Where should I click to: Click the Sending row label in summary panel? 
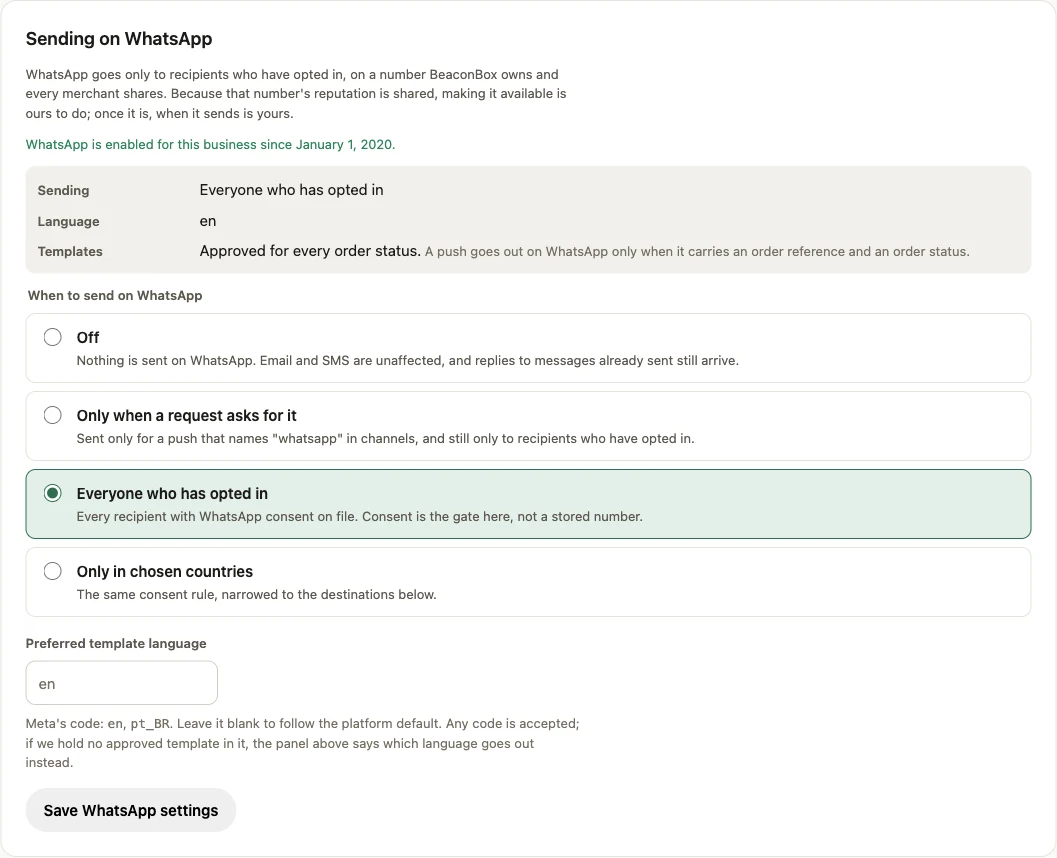(x=63, y=191)
